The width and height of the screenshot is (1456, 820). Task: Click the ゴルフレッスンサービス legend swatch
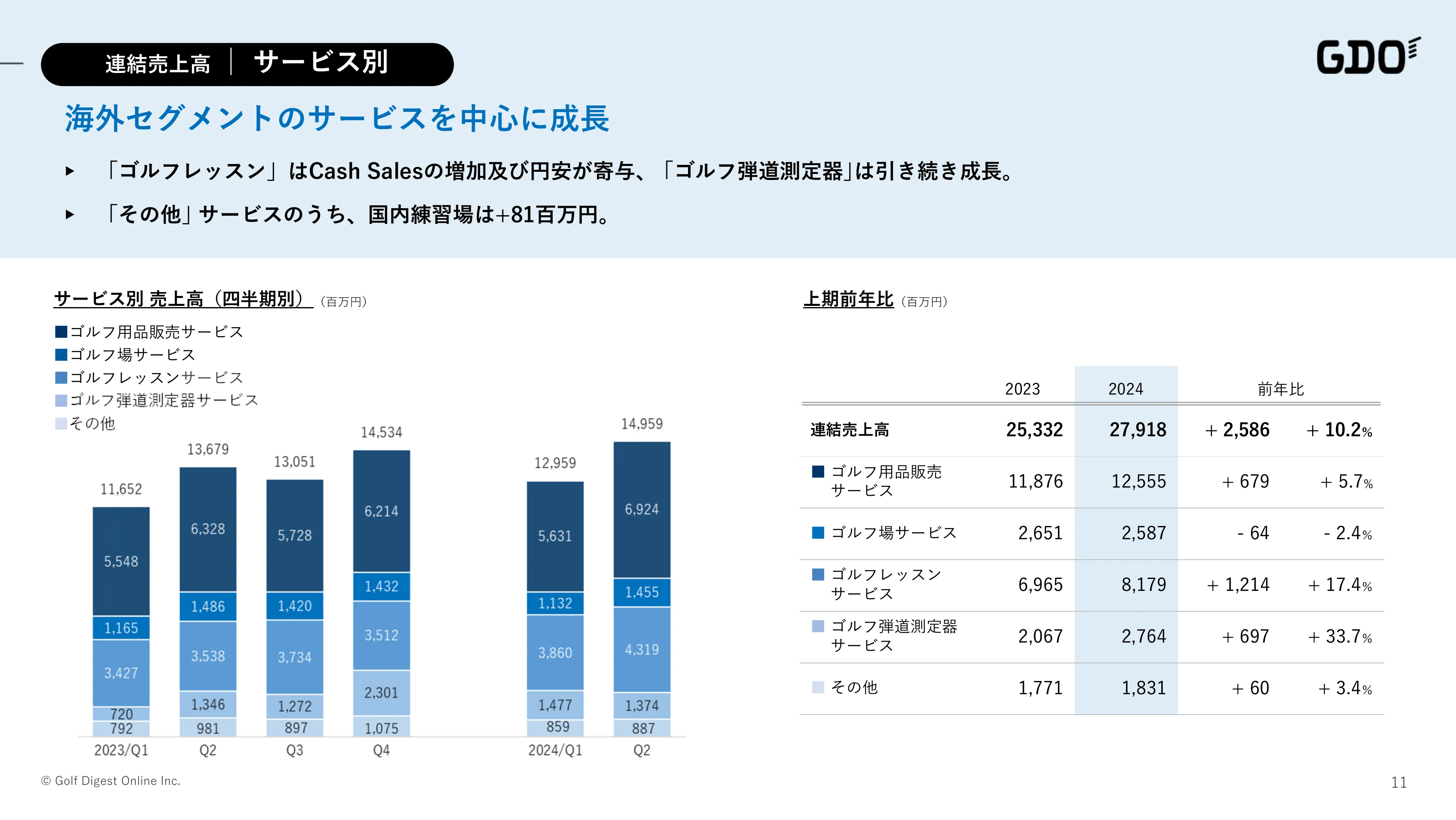tap(61, 378)
